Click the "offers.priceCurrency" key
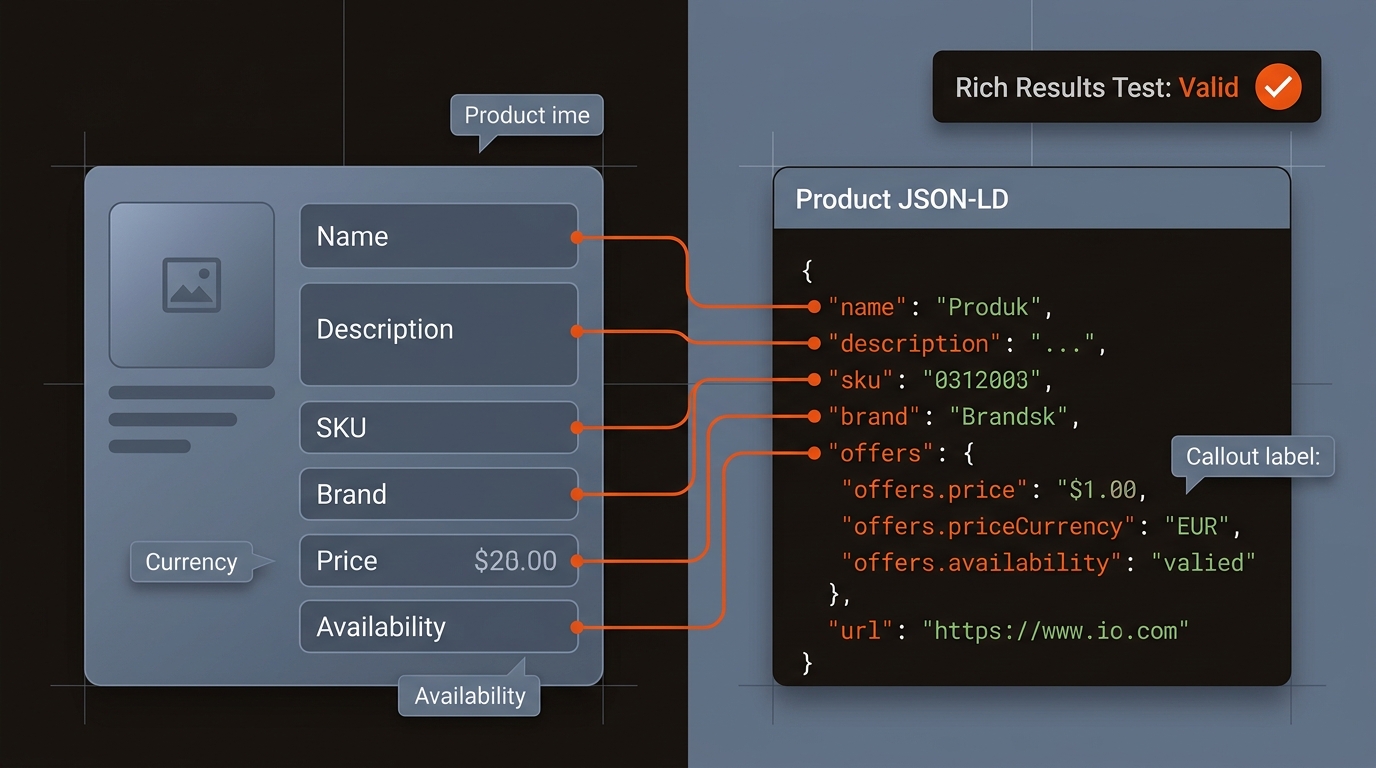1376x768 pixels. (989, 526)
